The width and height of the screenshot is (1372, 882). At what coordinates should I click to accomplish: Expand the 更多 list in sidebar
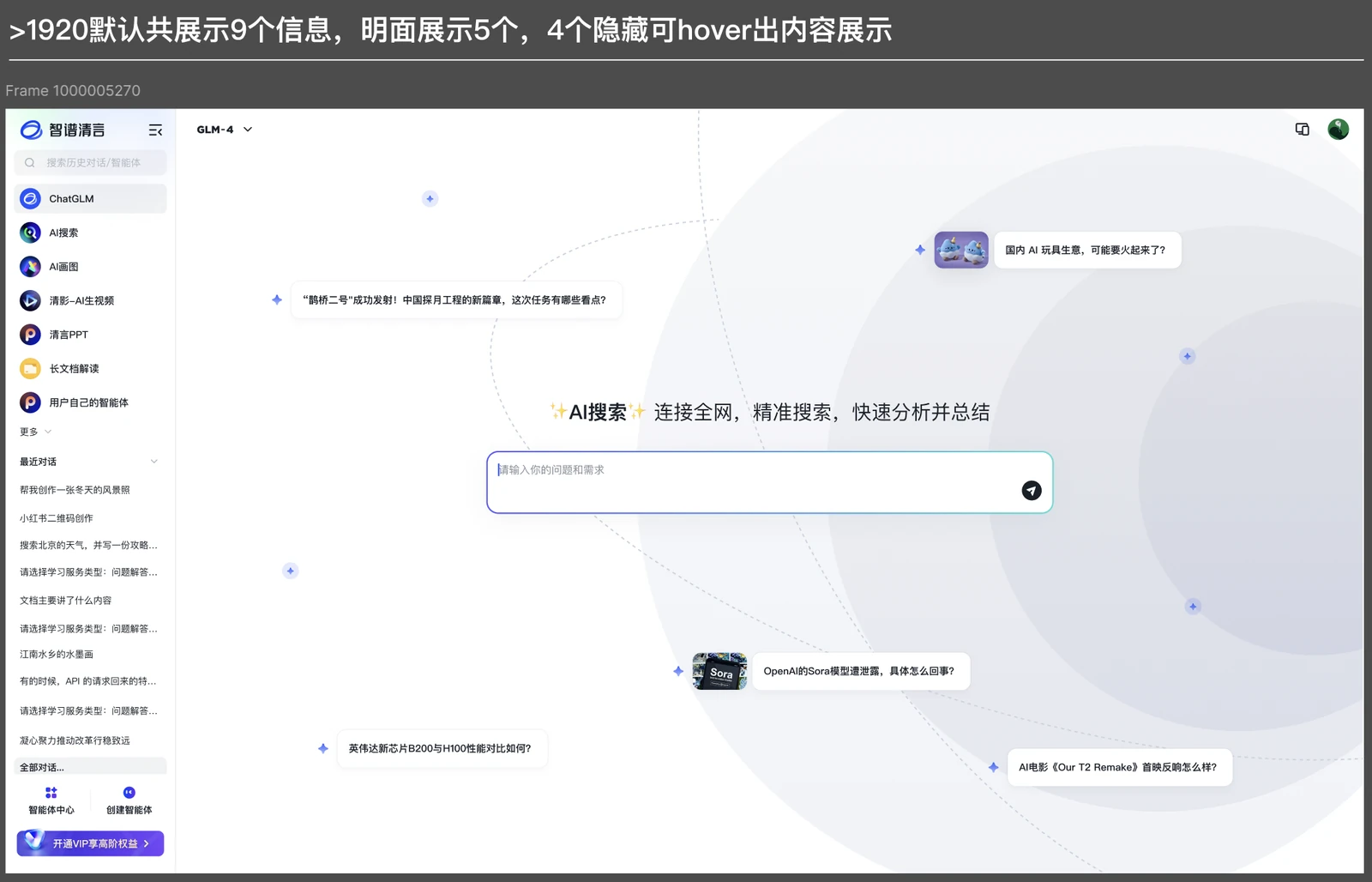point(36,432)
